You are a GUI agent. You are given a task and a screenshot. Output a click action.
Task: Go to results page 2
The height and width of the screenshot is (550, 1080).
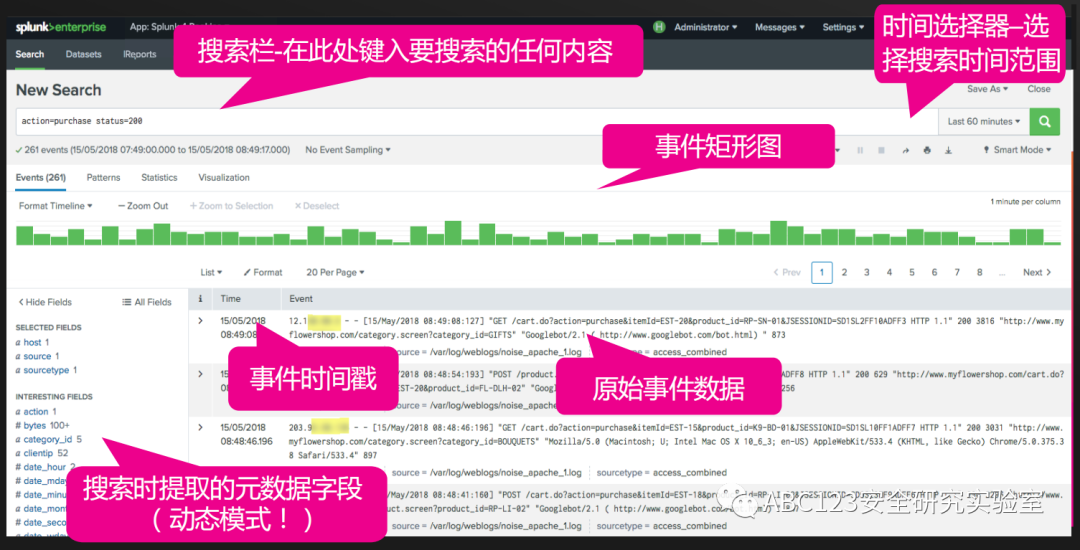tap(844, 273)
